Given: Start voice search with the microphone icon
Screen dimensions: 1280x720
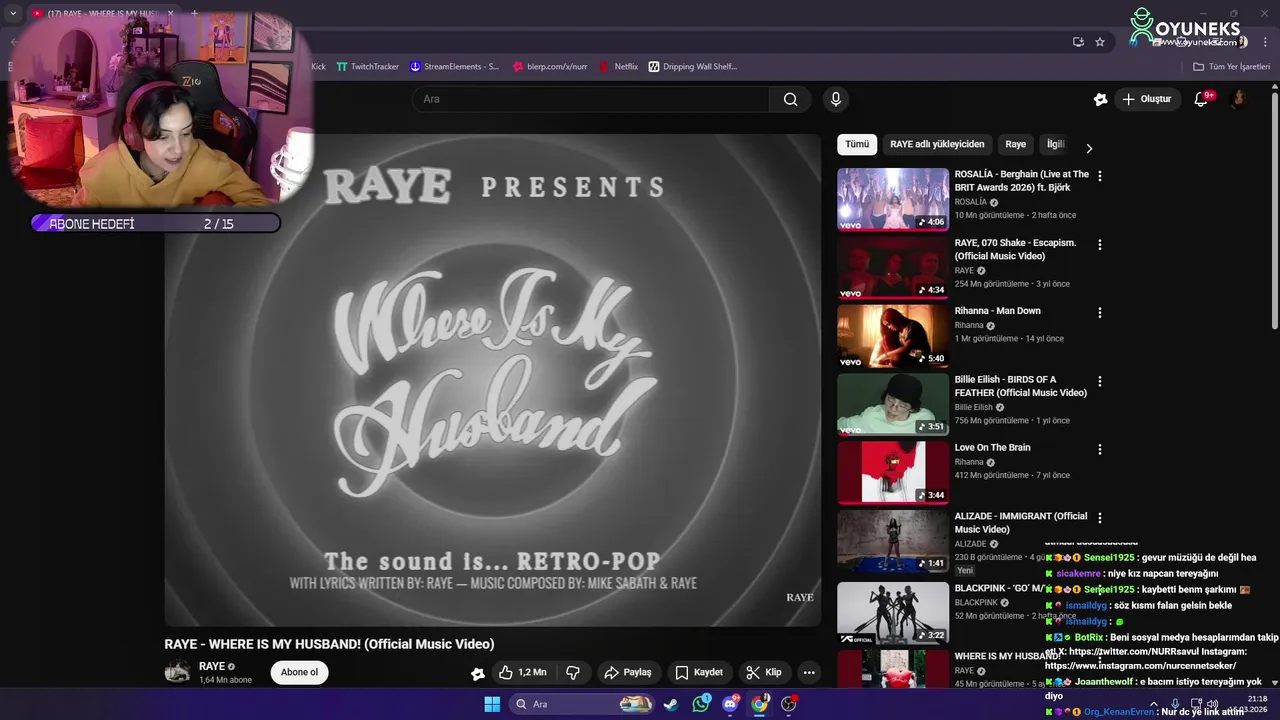Looking at the screenshot, I should (836, 99).
